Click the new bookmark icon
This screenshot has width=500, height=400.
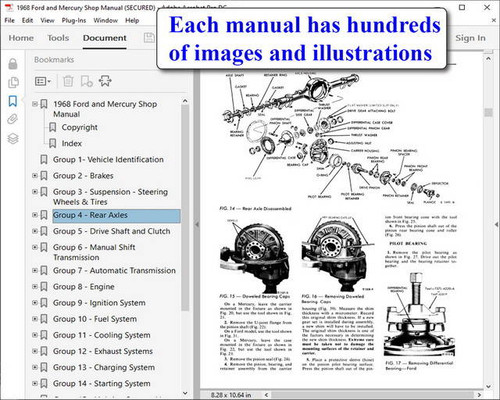87,81
